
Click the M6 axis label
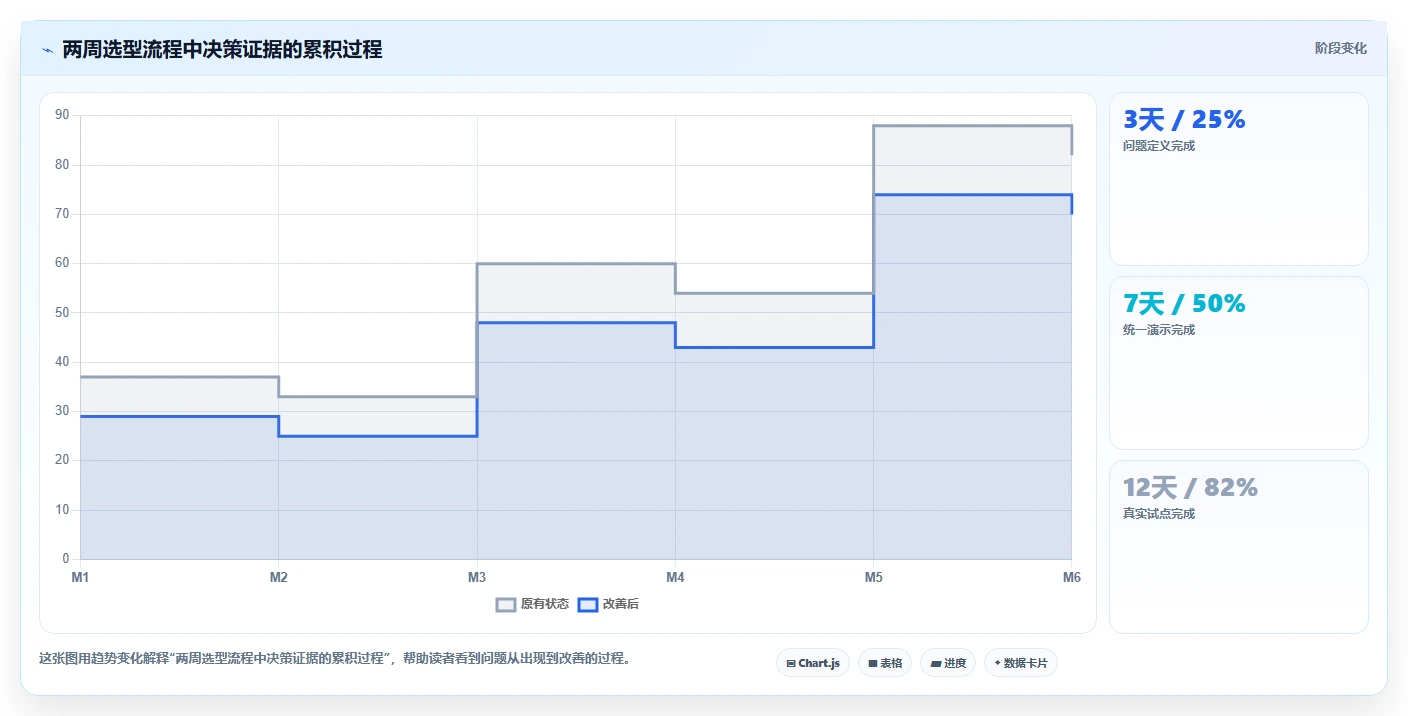pos(1071,577)
